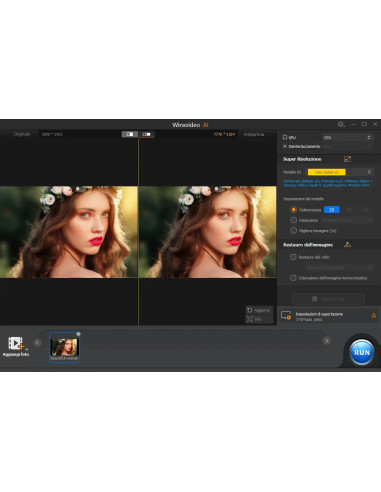The width and height of the screenshot is (381, 492).
Task: Enable Colorazione dell'immagine monocromatica checkbox
Action: pyautogui.click(x=293, y=278)
